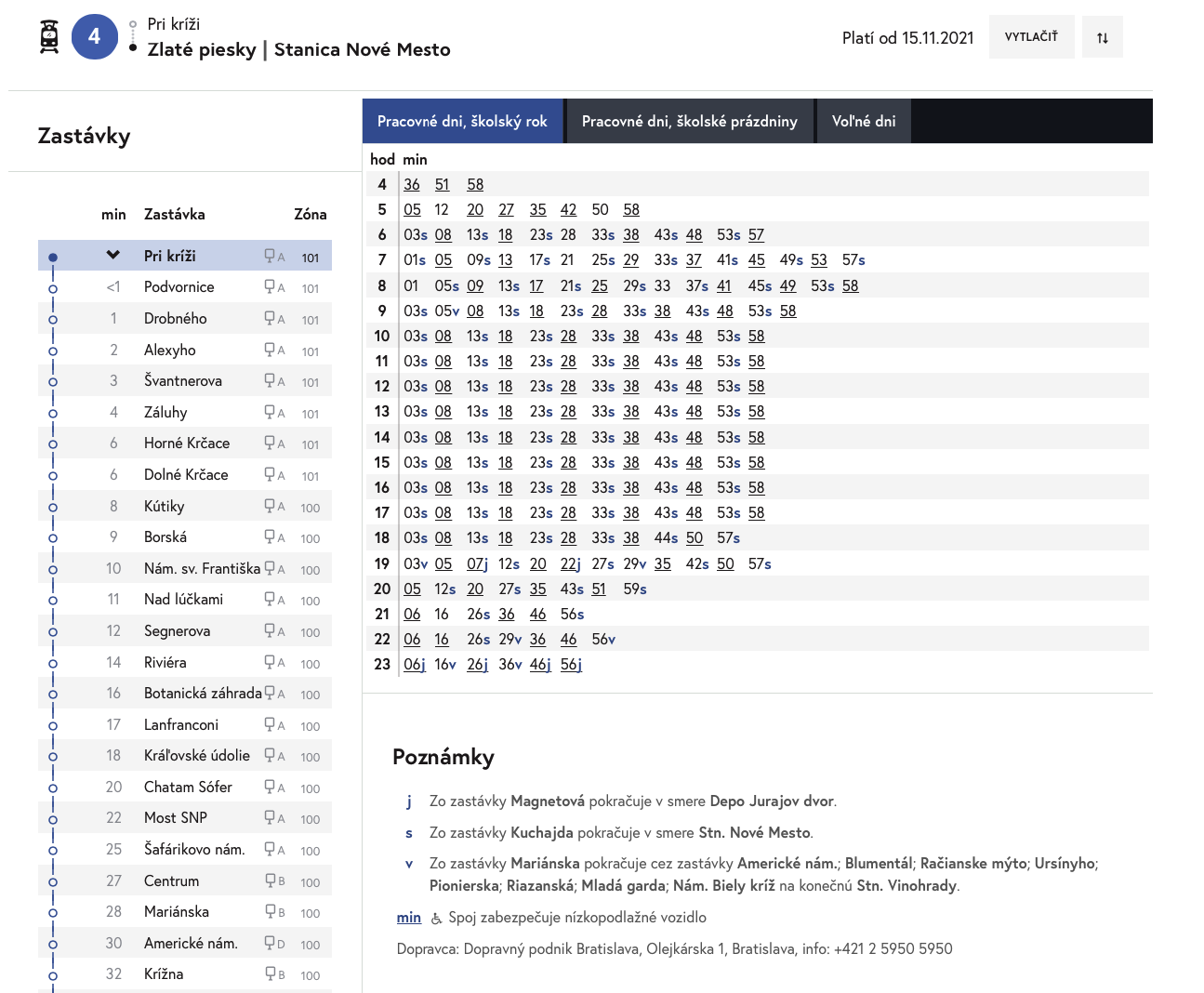The width and height of the screenshot is (1204, 993).
Task: Click the 23:06j departure time
Action: coord(415,665)
